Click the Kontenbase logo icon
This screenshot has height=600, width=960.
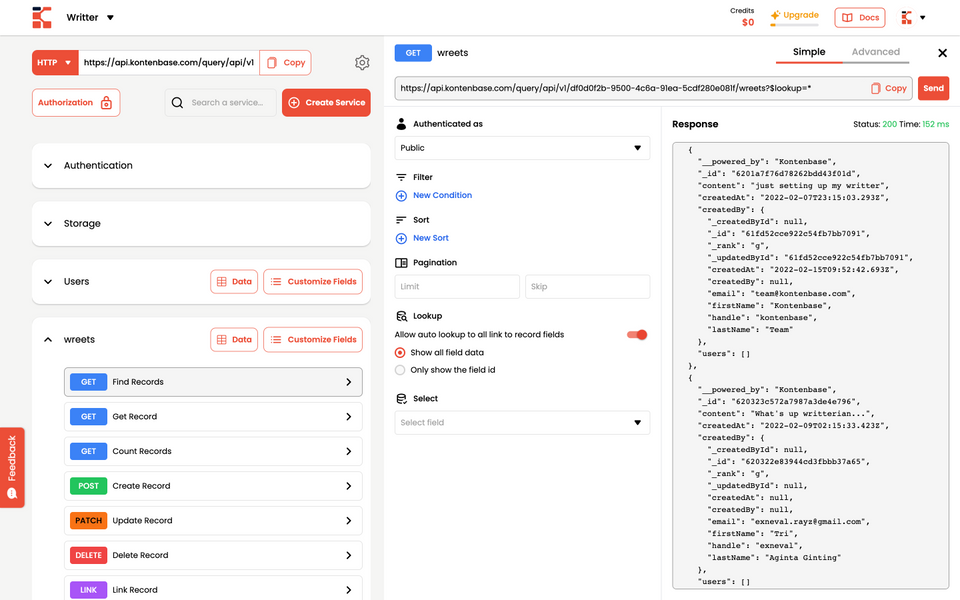(42, 17)
